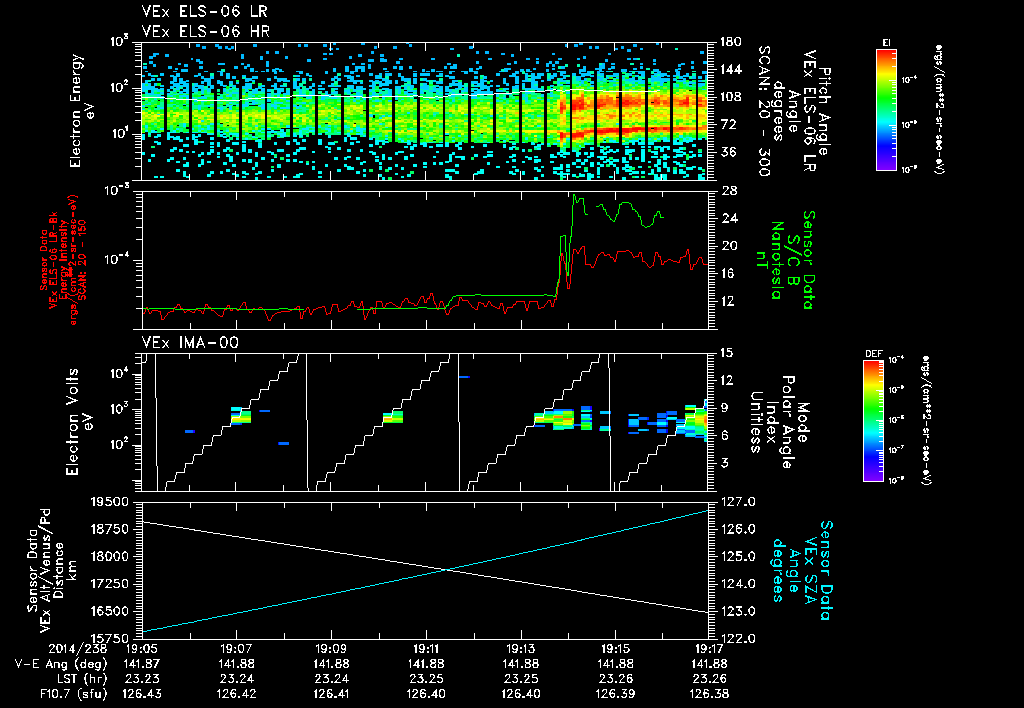Click the 'Pitch Angle' axis label
The height and width of the screenshot is (708, 1024).
(x=825, y=111)
